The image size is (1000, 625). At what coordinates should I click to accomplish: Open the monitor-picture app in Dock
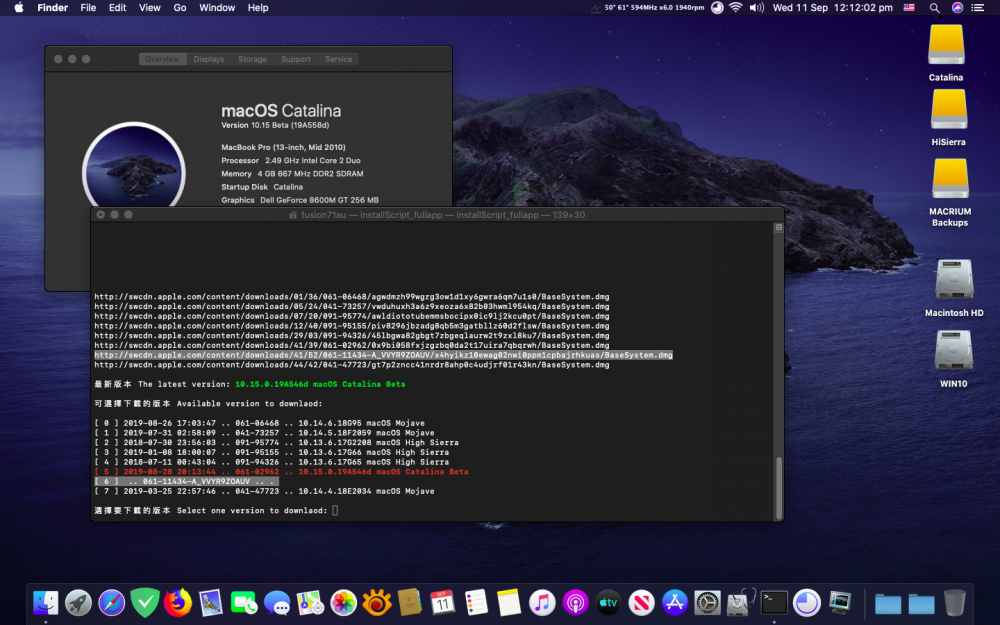(840, 602)
